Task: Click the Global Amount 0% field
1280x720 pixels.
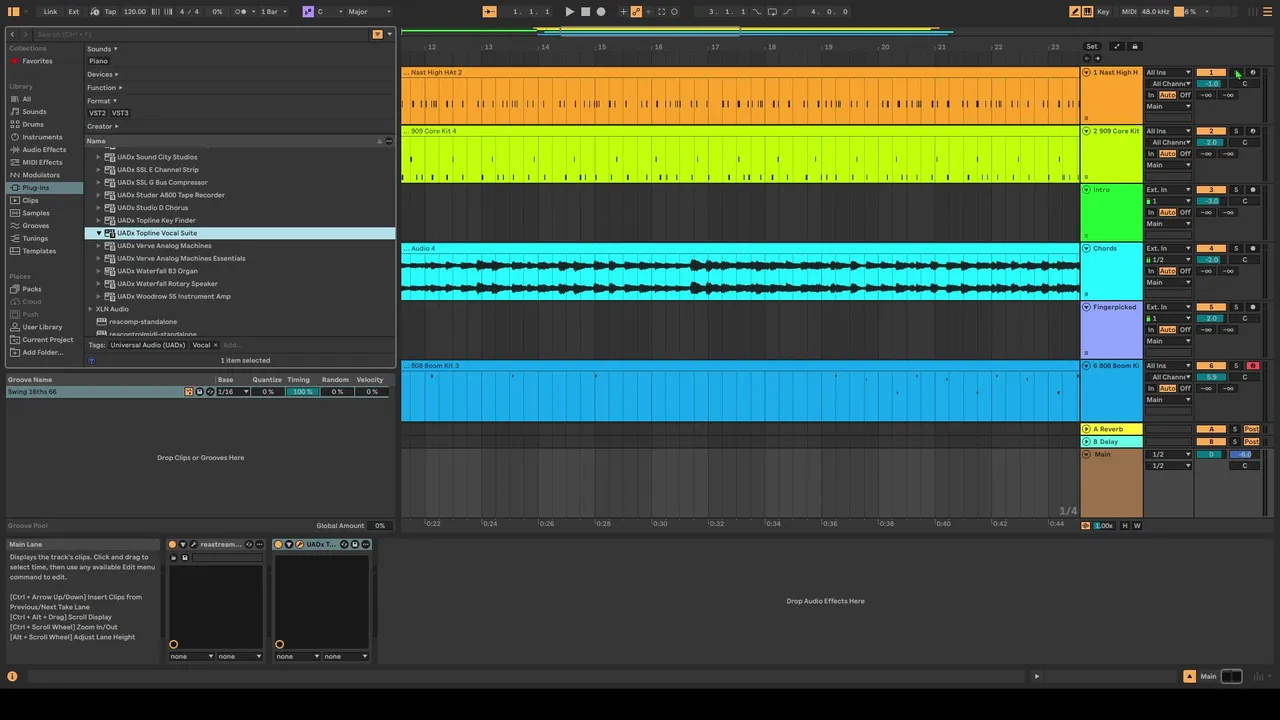Action: (x=379, y=525)
